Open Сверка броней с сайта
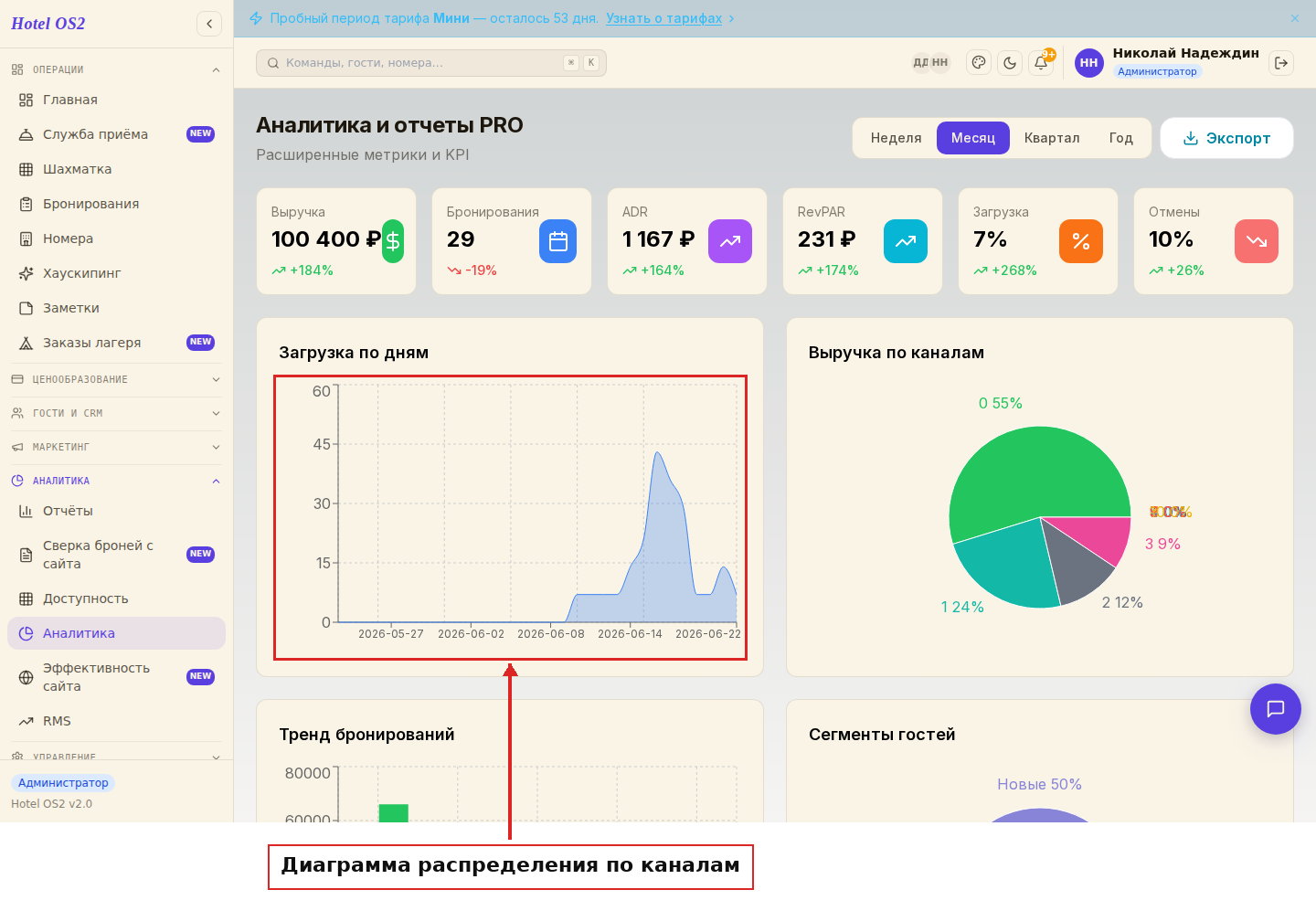Image resolution: width=1316 pixels, height=911 pixels. click(115, 555)
